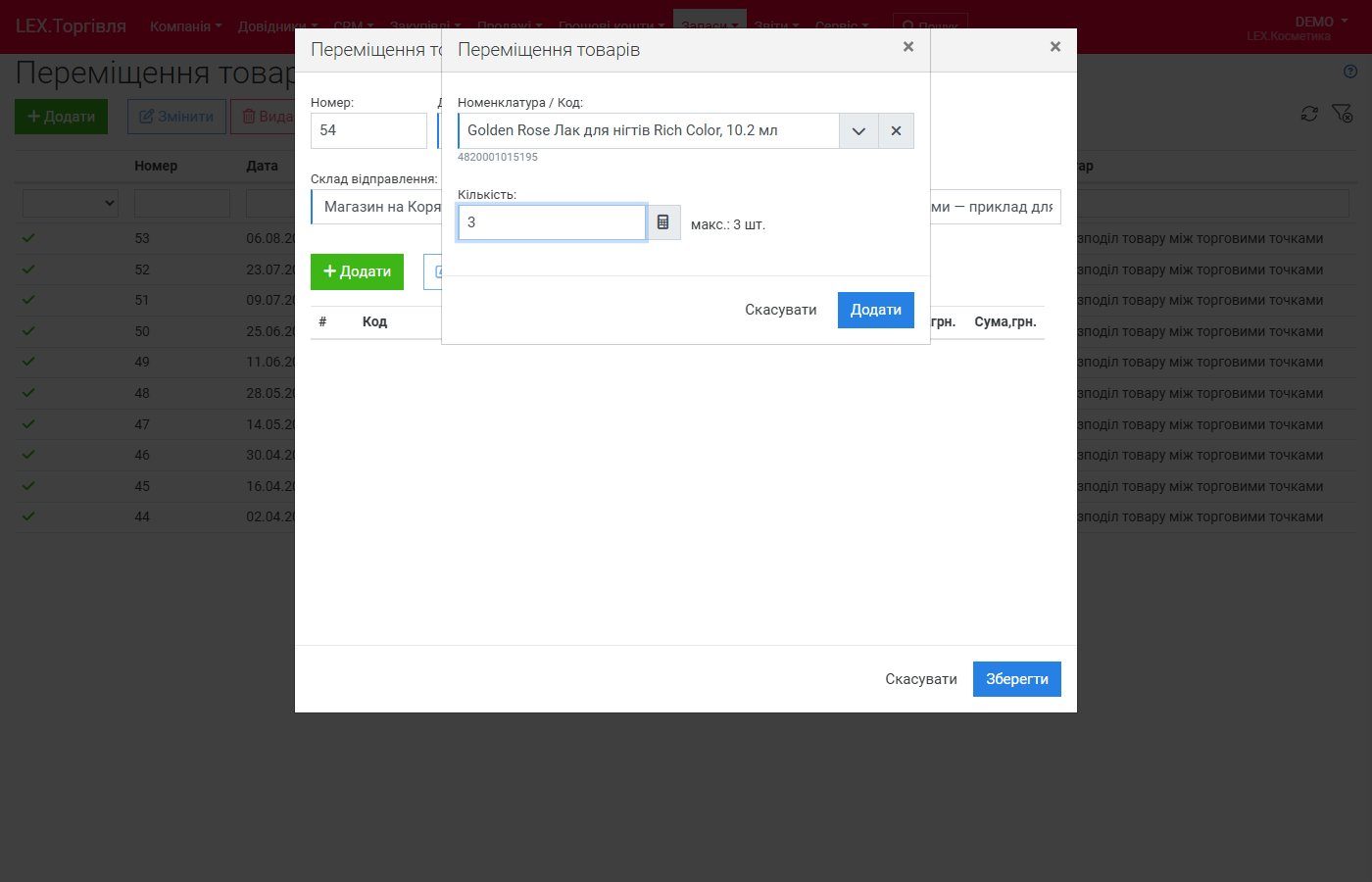
Task: Click the check mark icon for row 48
Action: click(28, 393)
